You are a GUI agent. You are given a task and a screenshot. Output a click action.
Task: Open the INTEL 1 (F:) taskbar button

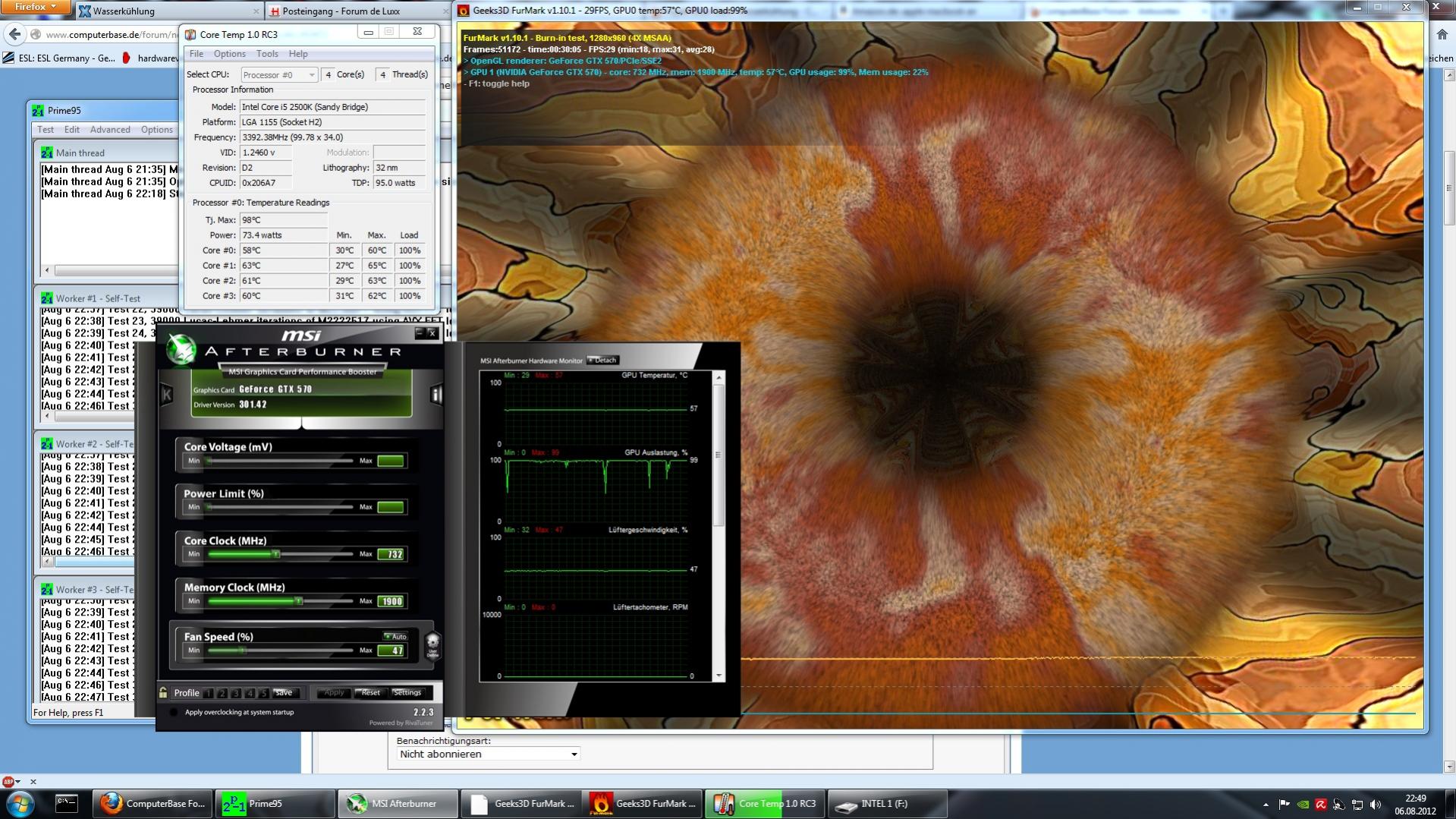coord(887,803)
